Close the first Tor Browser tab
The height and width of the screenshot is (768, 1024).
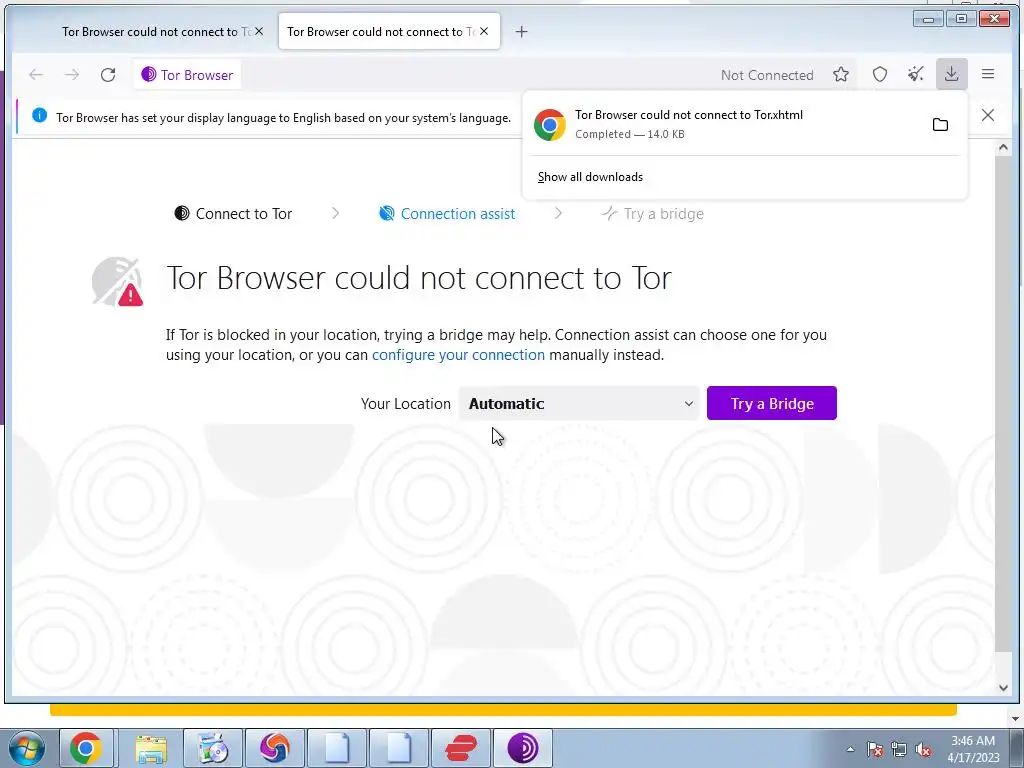(259, 31)
